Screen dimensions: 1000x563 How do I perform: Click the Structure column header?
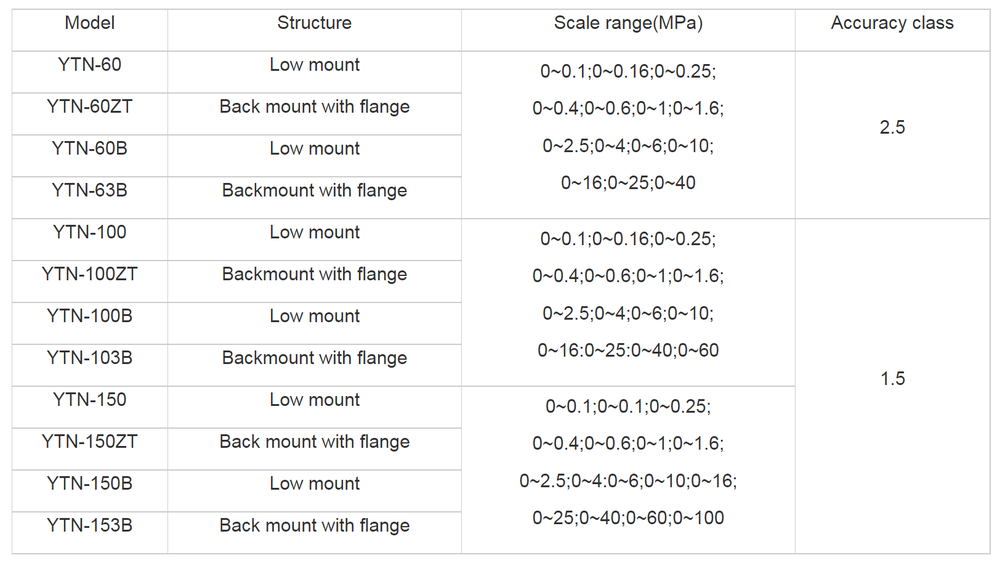[314, 23]
